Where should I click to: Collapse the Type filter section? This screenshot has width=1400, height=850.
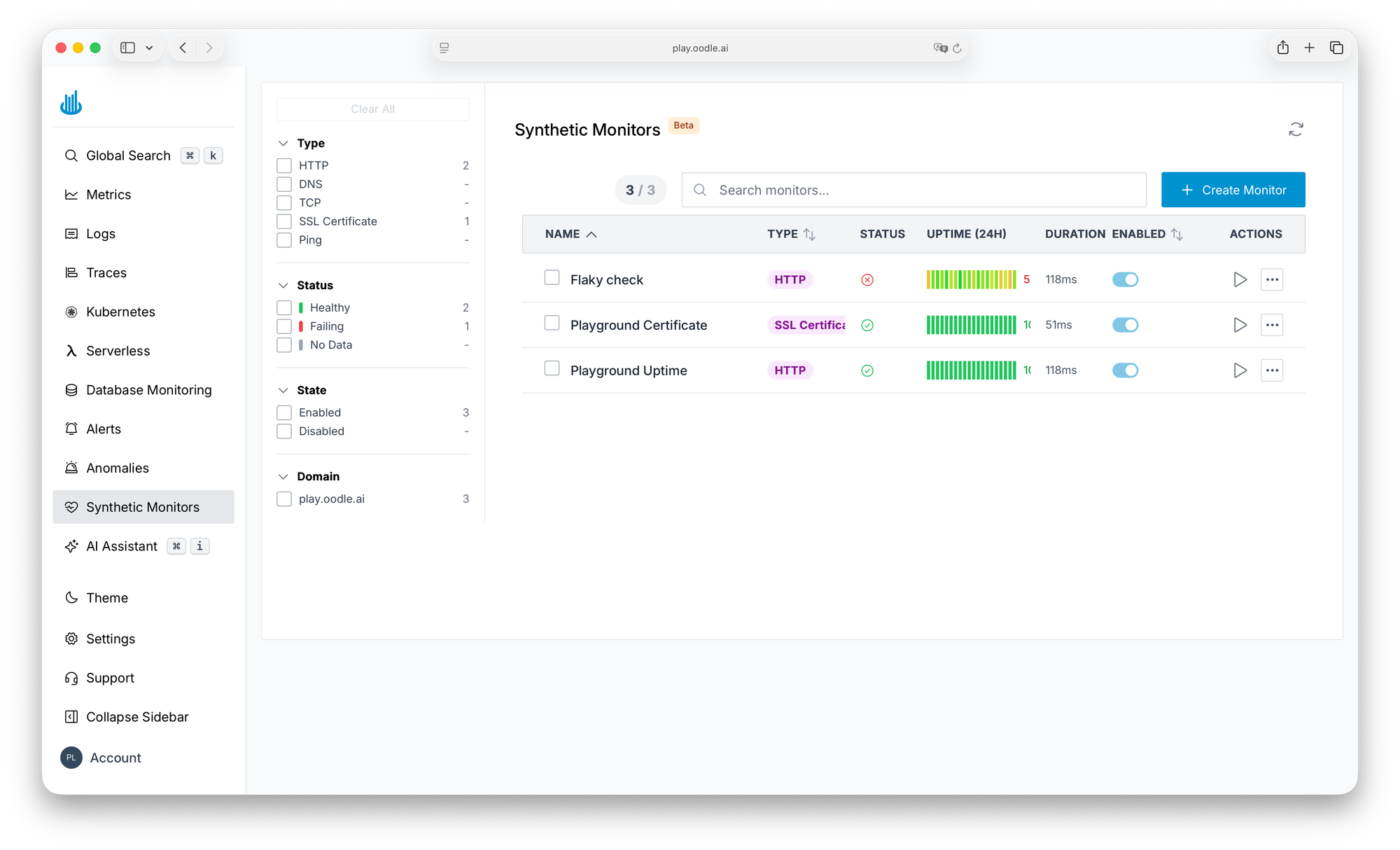(283, 144)
